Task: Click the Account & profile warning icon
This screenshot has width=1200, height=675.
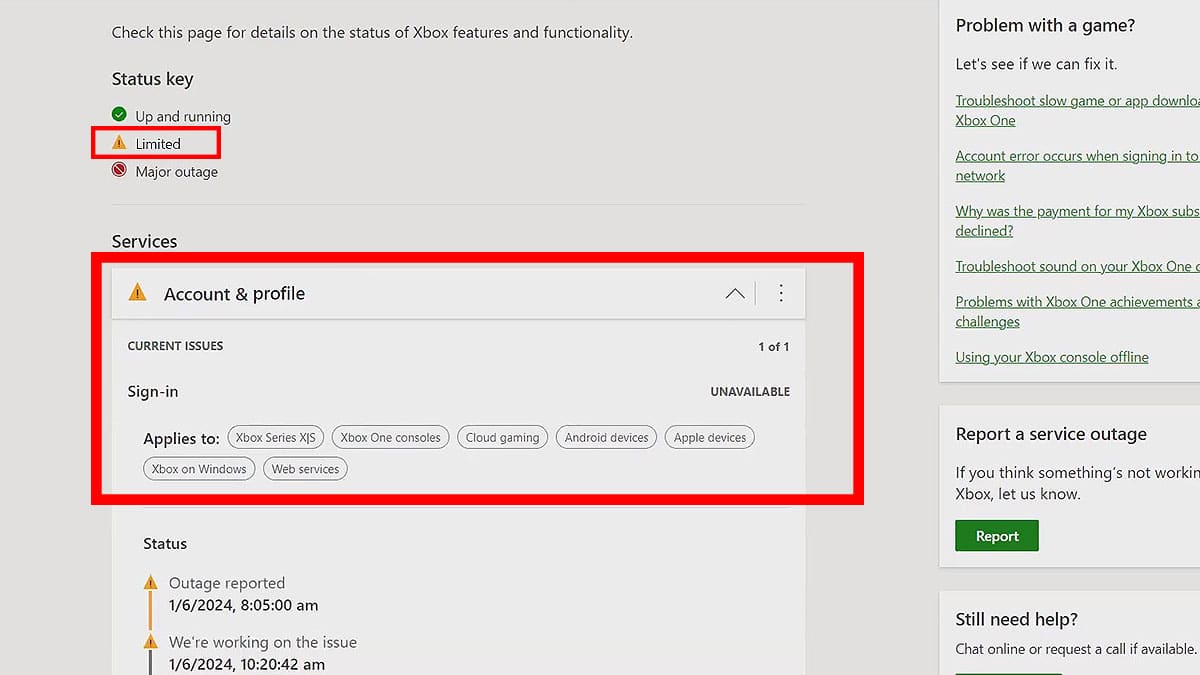Action: [138, 292]
